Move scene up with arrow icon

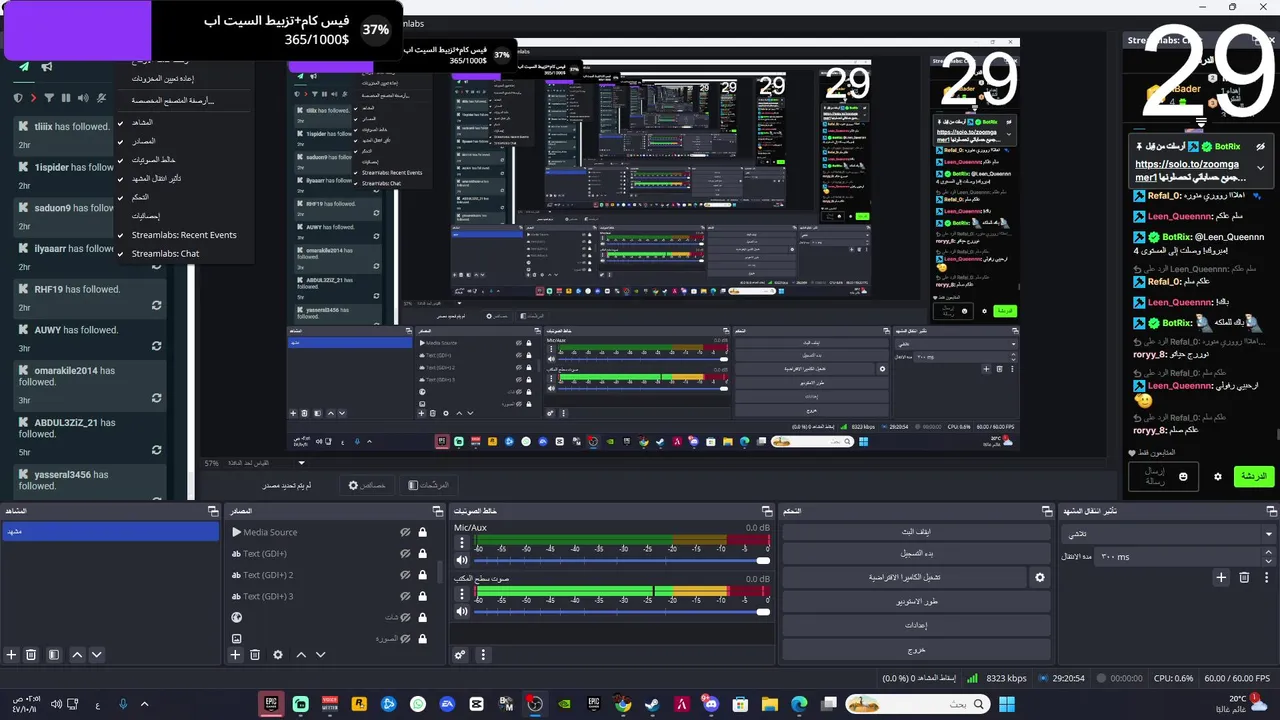click(x=76, y=655)
